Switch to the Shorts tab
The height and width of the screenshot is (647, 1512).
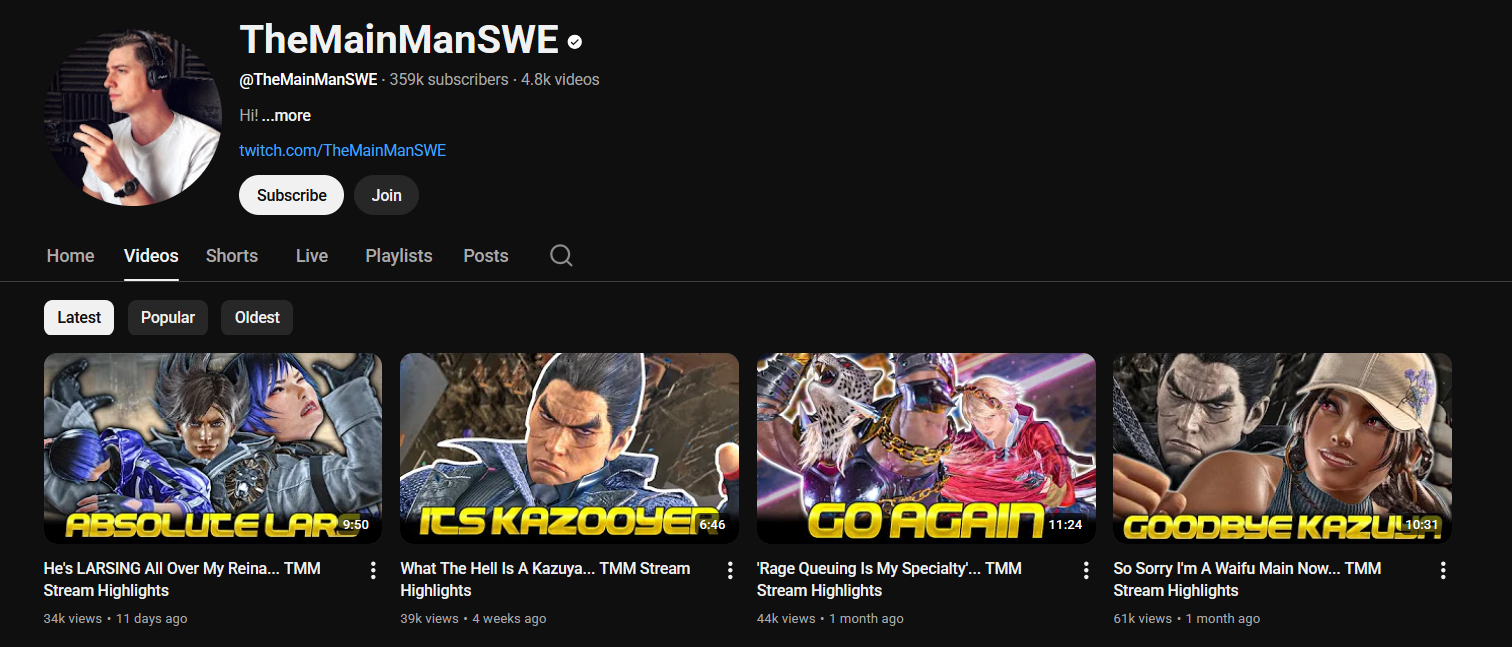point(232,256)
